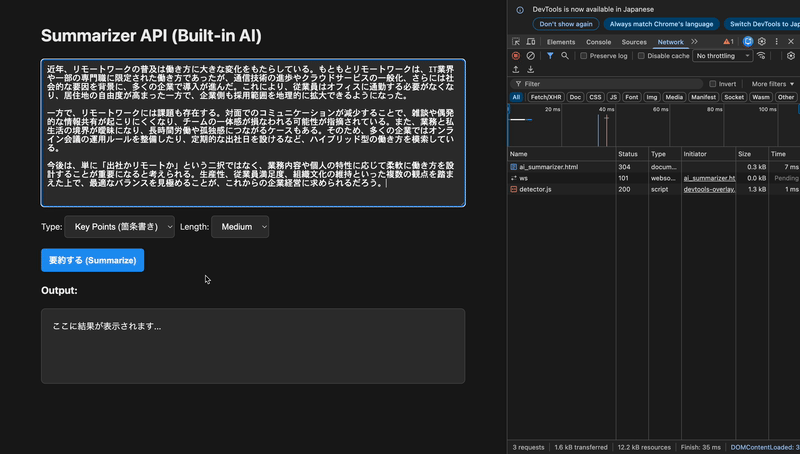Select the ai_summarizer.html request row name
The height and width of the screenshot is (454, 800).
548,167
